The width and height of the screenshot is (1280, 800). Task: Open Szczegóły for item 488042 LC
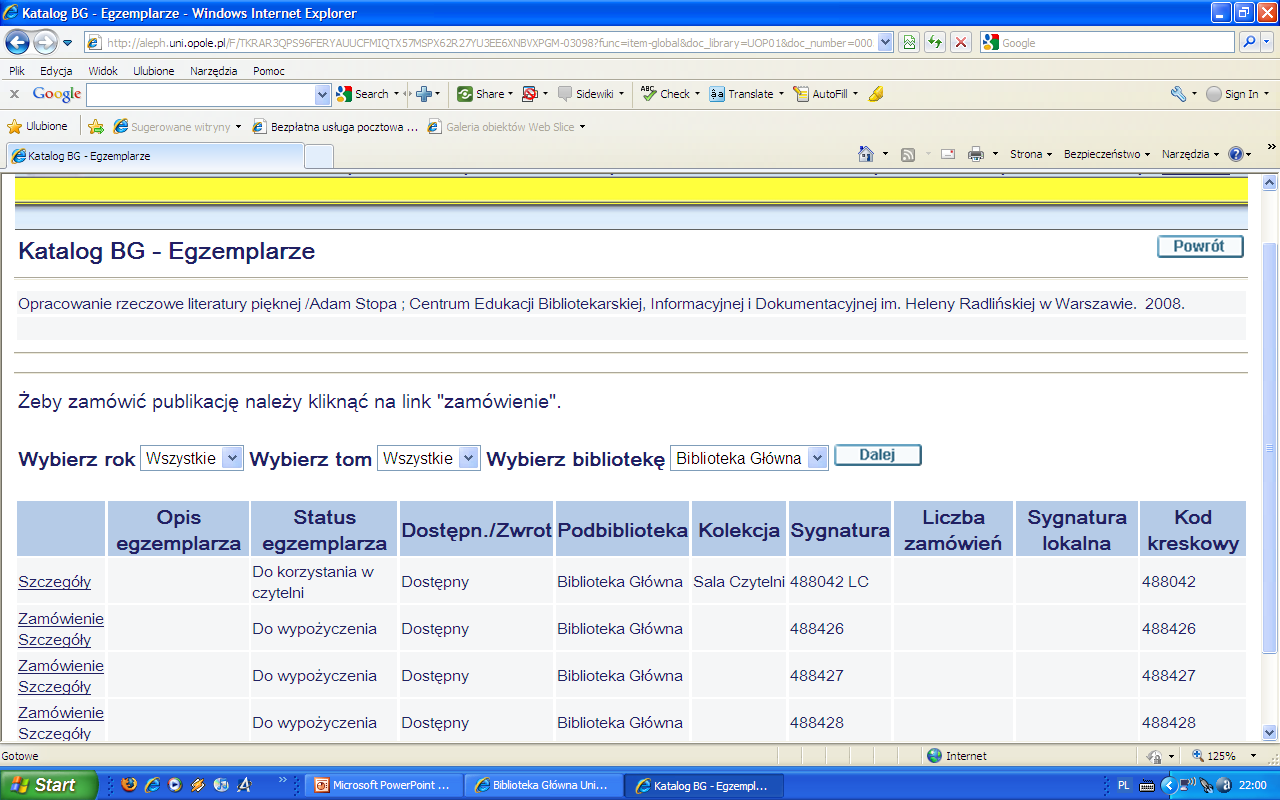tap(54, 582)
